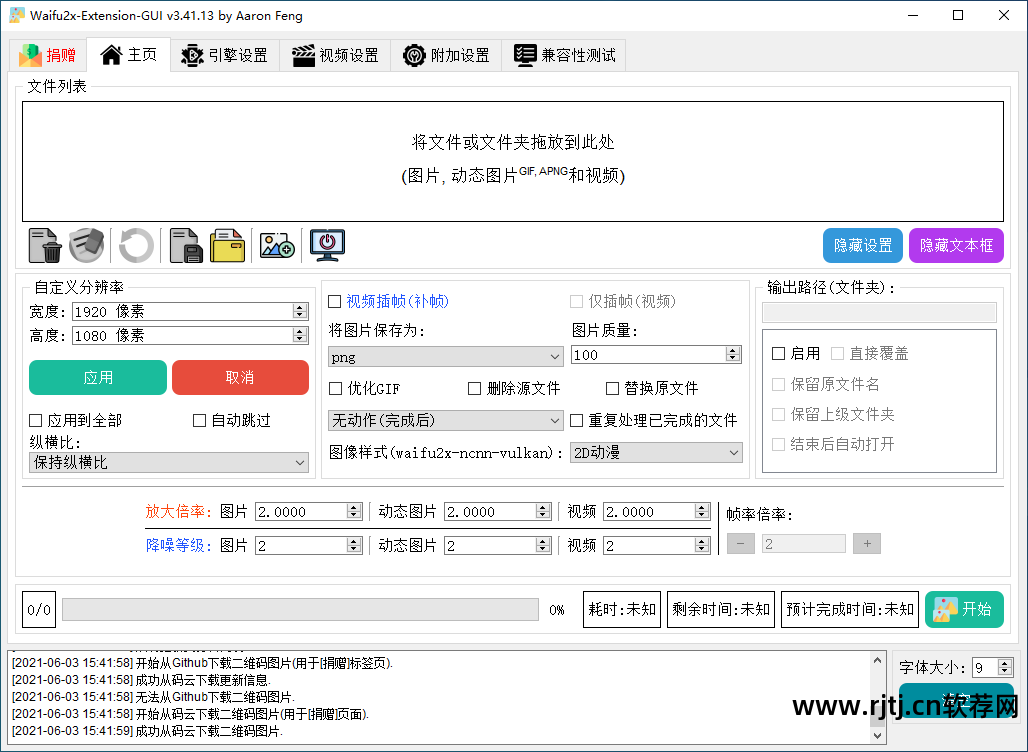Click the 预计完成时间:未知 ETA label
Screen dimensions: 1028x752
(850, 610)
